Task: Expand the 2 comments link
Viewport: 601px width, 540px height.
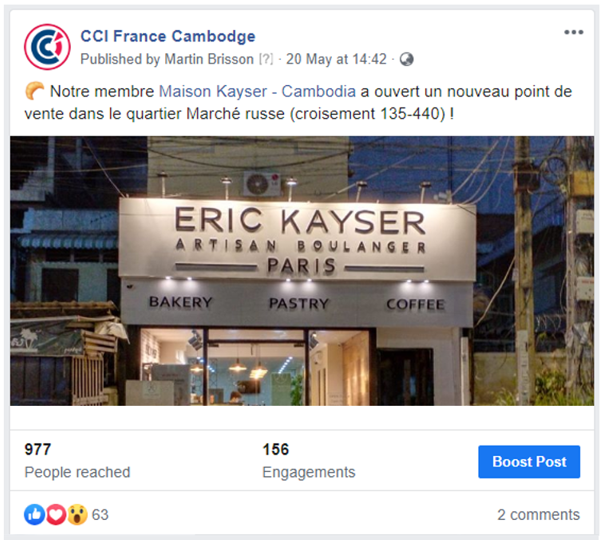Action: tap(539, 515)
